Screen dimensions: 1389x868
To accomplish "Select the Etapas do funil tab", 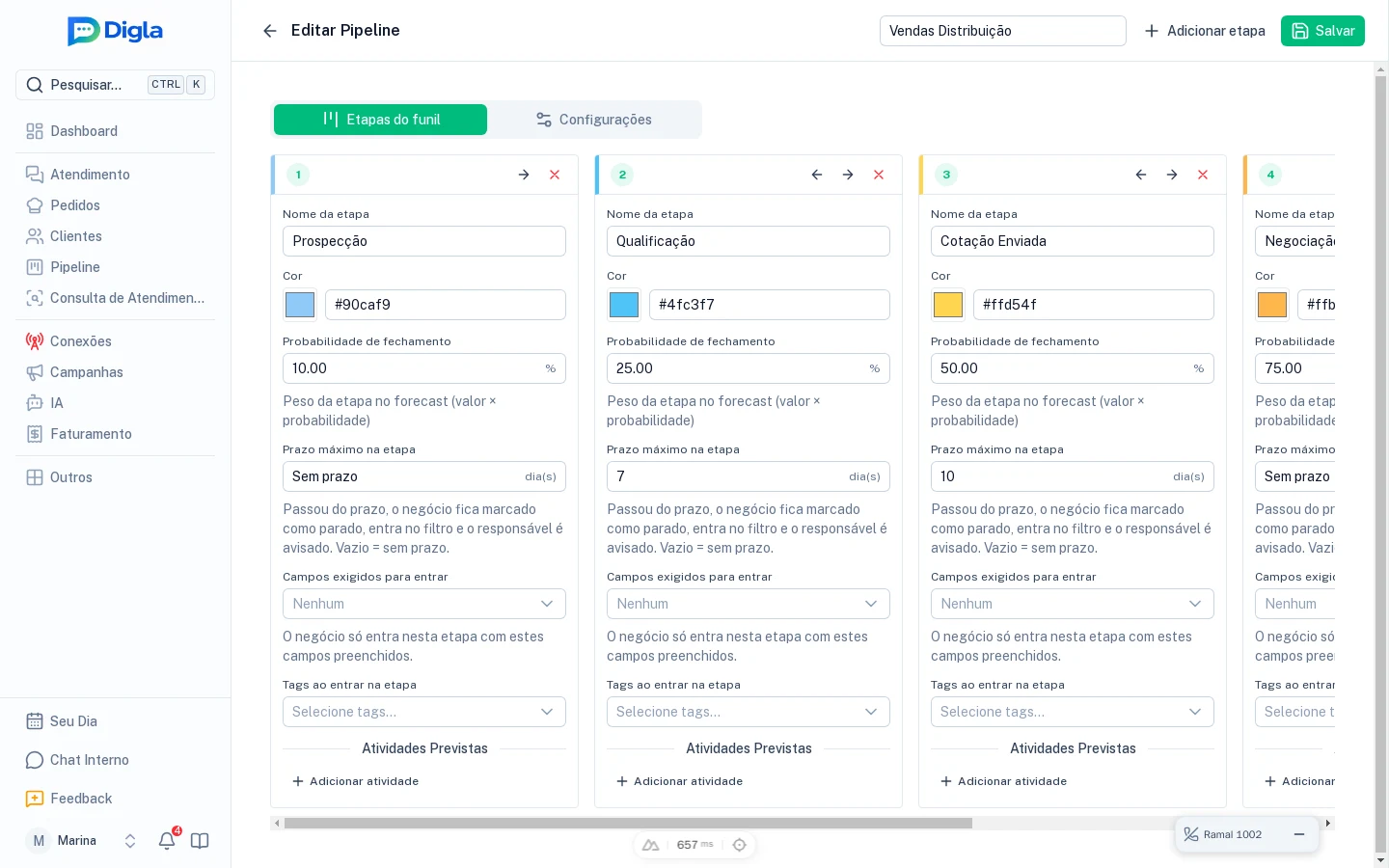I will tap(381, 120).
